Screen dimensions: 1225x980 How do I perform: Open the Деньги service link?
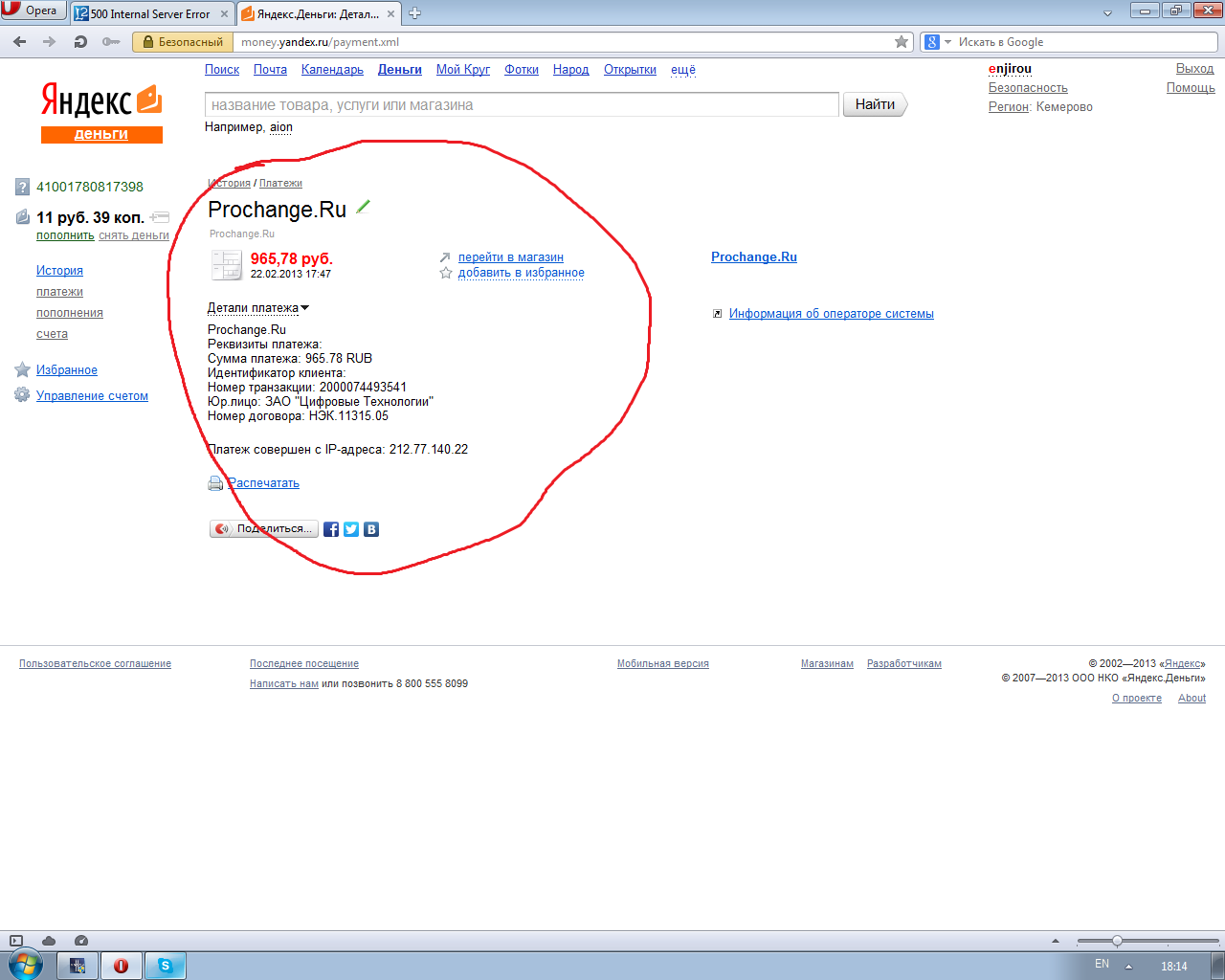(x=400, y=70)
